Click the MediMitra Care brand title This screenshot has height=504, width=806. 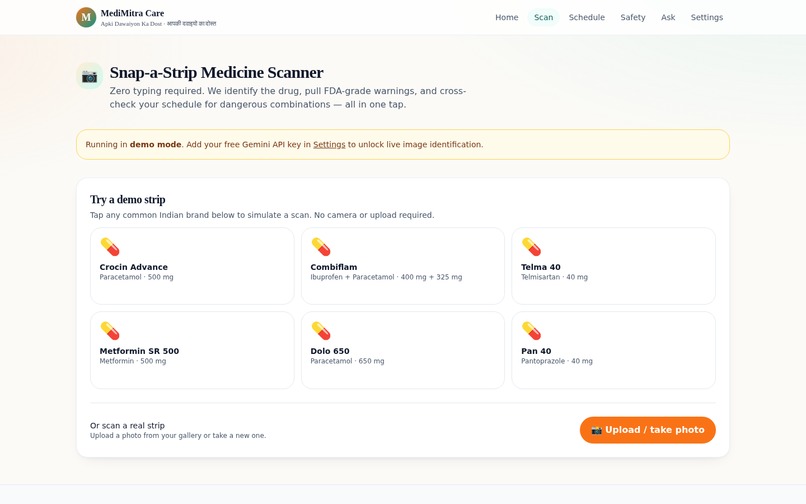[x=132, y=13]
